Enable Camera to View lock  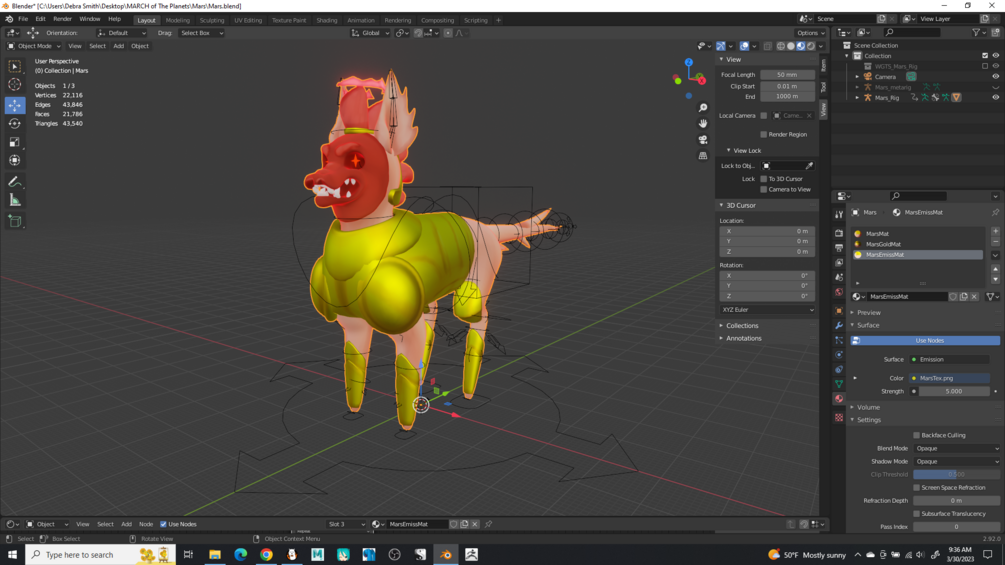coord(763,190)
